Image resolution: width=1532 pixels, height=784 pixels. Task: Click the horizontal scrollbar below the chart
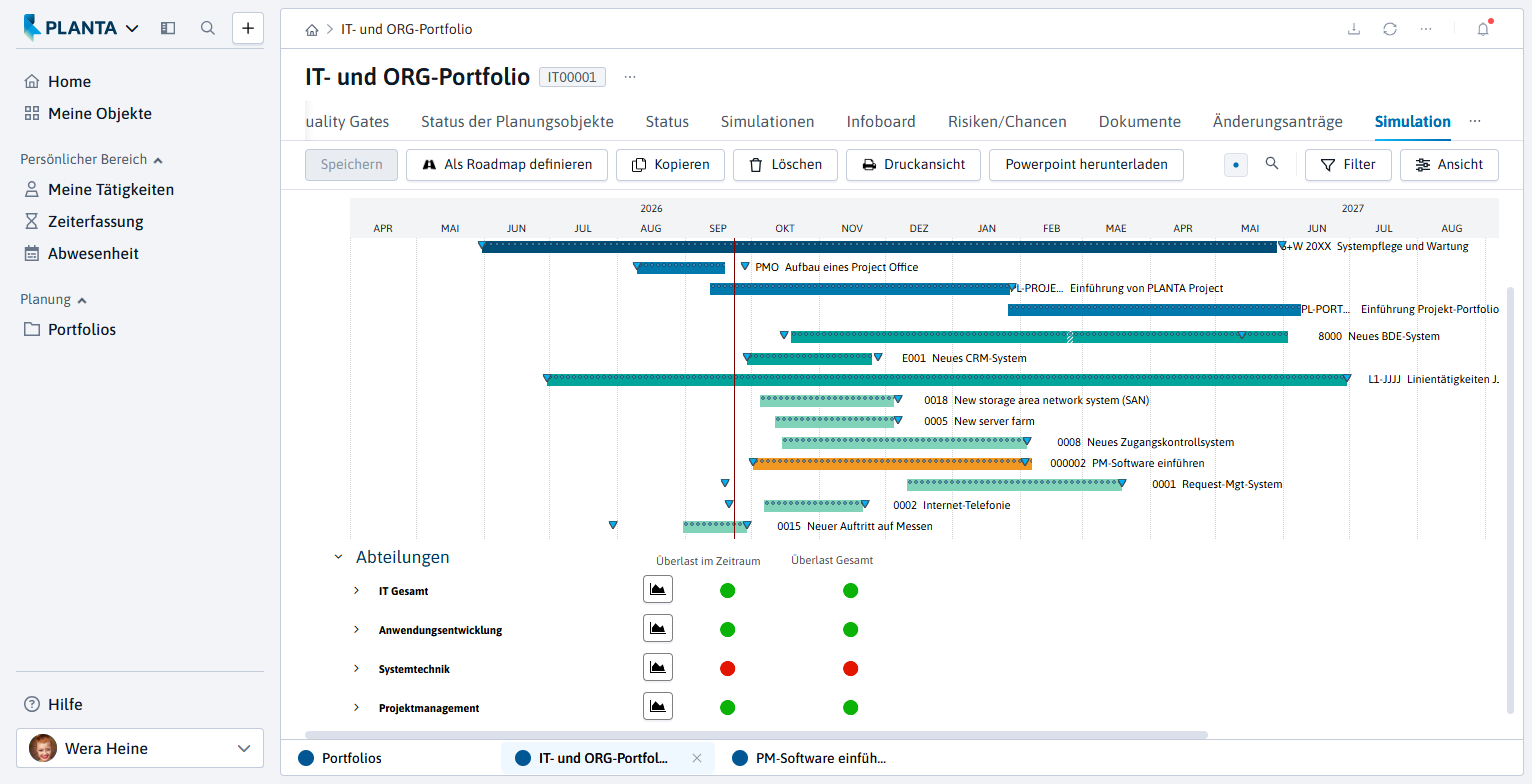coord(756,735)
